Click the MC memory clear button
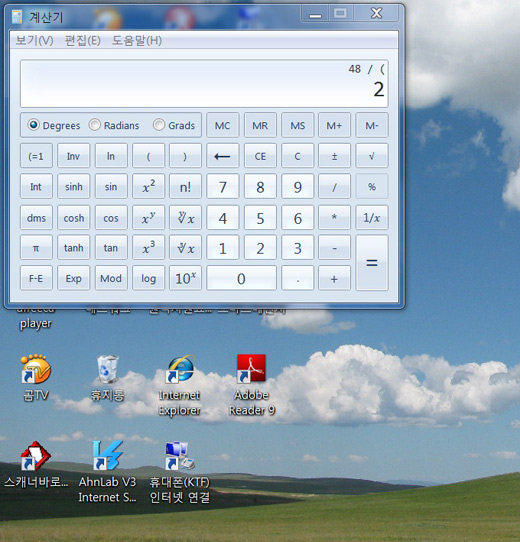The height and width of the screenshot is (542, 520). (222, 125)
